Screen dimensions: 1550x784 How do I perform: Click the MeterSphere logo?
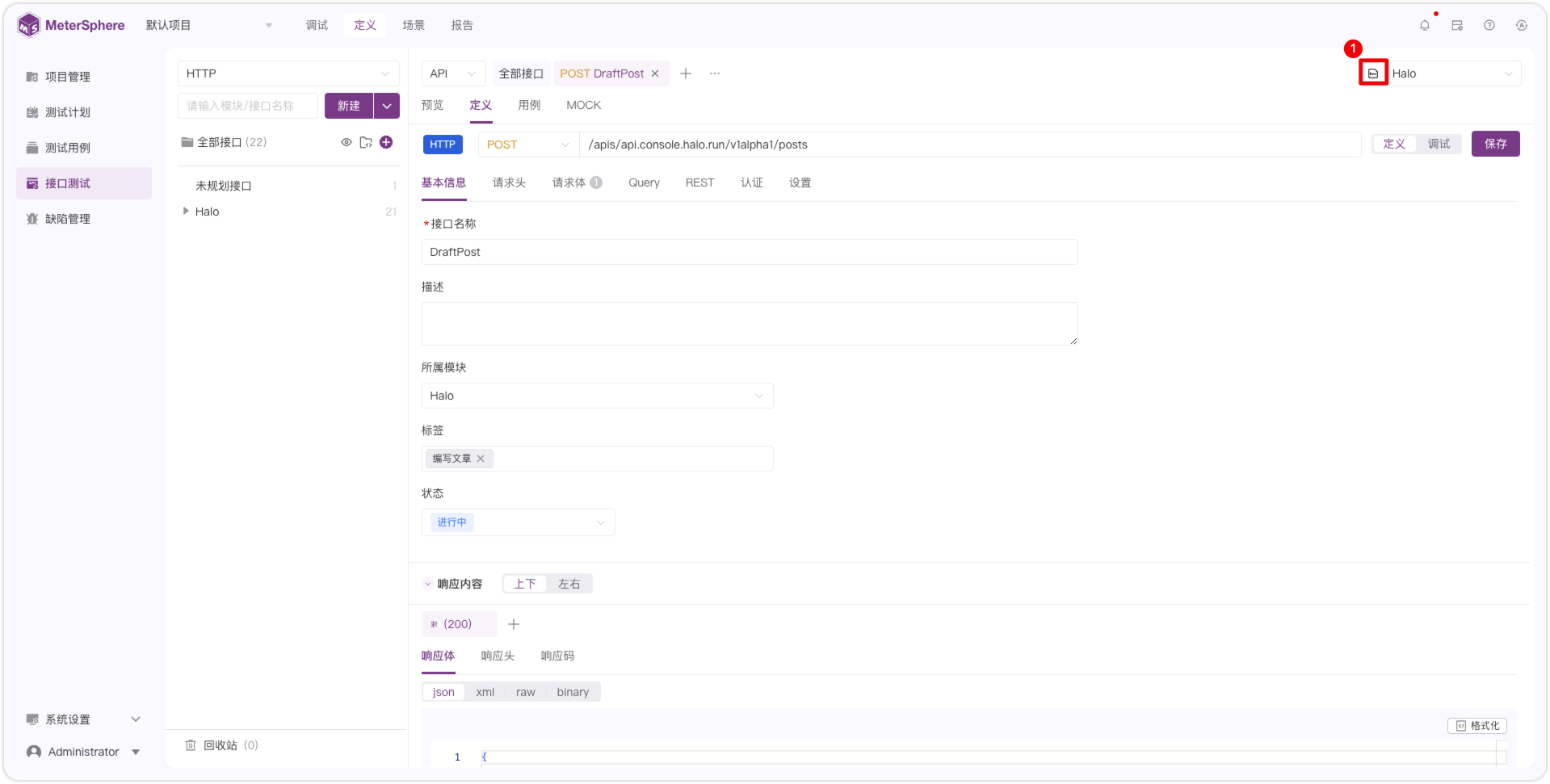click(71, 25)
